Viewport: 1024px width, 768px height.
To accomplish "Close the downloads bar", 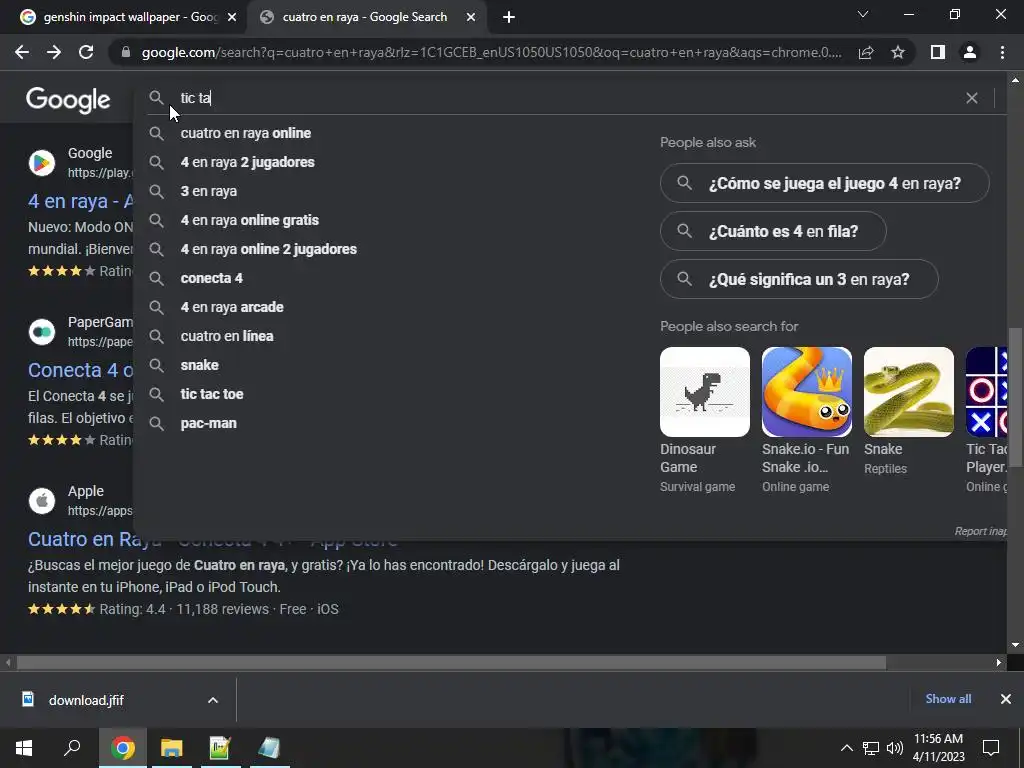I will click(x=1006, y=699).
